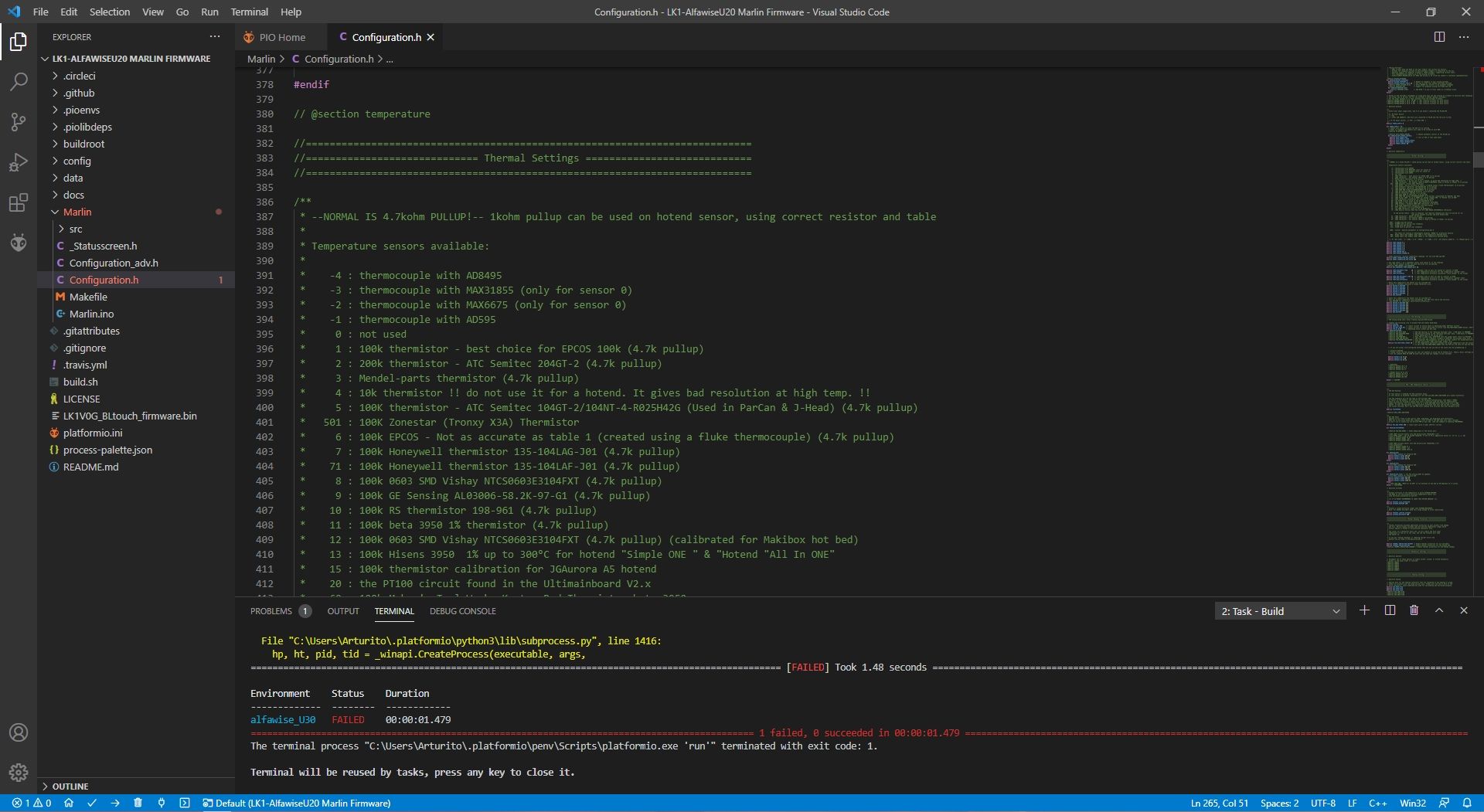Click errors and warnings count in status bar
The height and width of the screenshot is (812, 1484).
click(x=32, y=803)
